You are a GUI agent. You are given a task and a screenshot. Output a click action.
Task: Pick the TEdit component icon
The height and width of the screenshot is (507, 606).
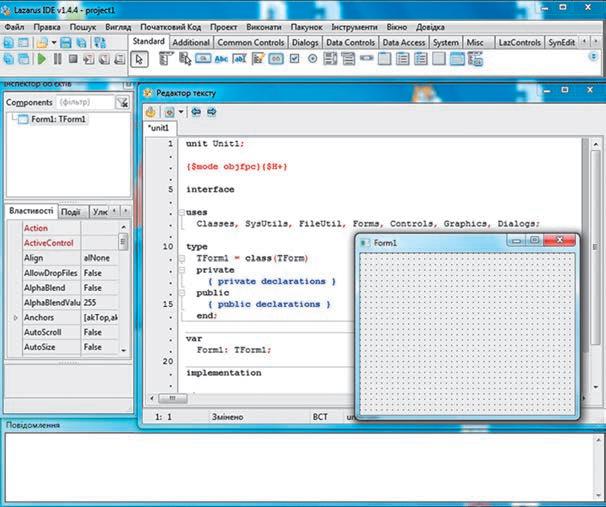[239, 59]
